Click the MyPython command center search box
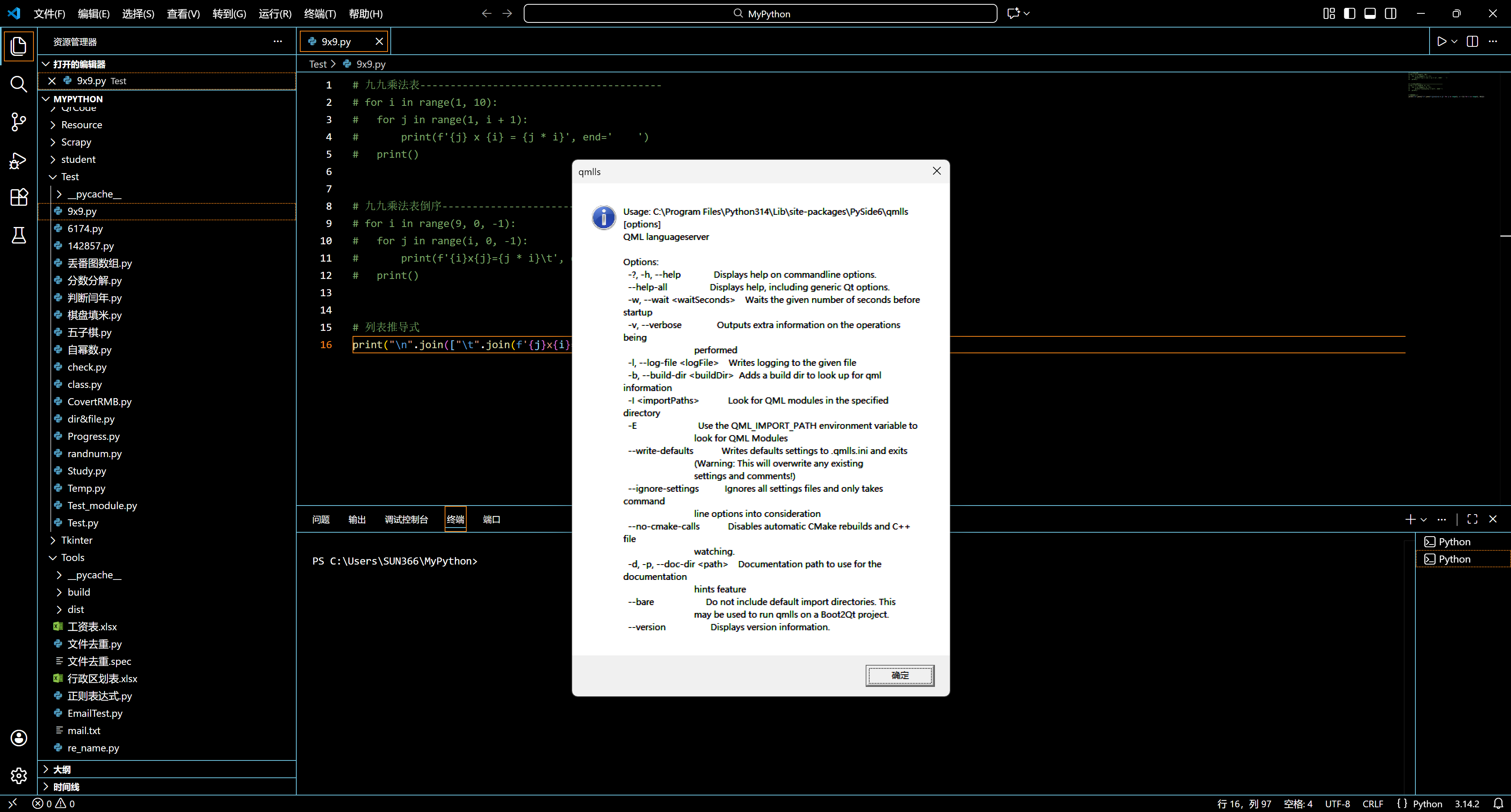 [760, 13]
